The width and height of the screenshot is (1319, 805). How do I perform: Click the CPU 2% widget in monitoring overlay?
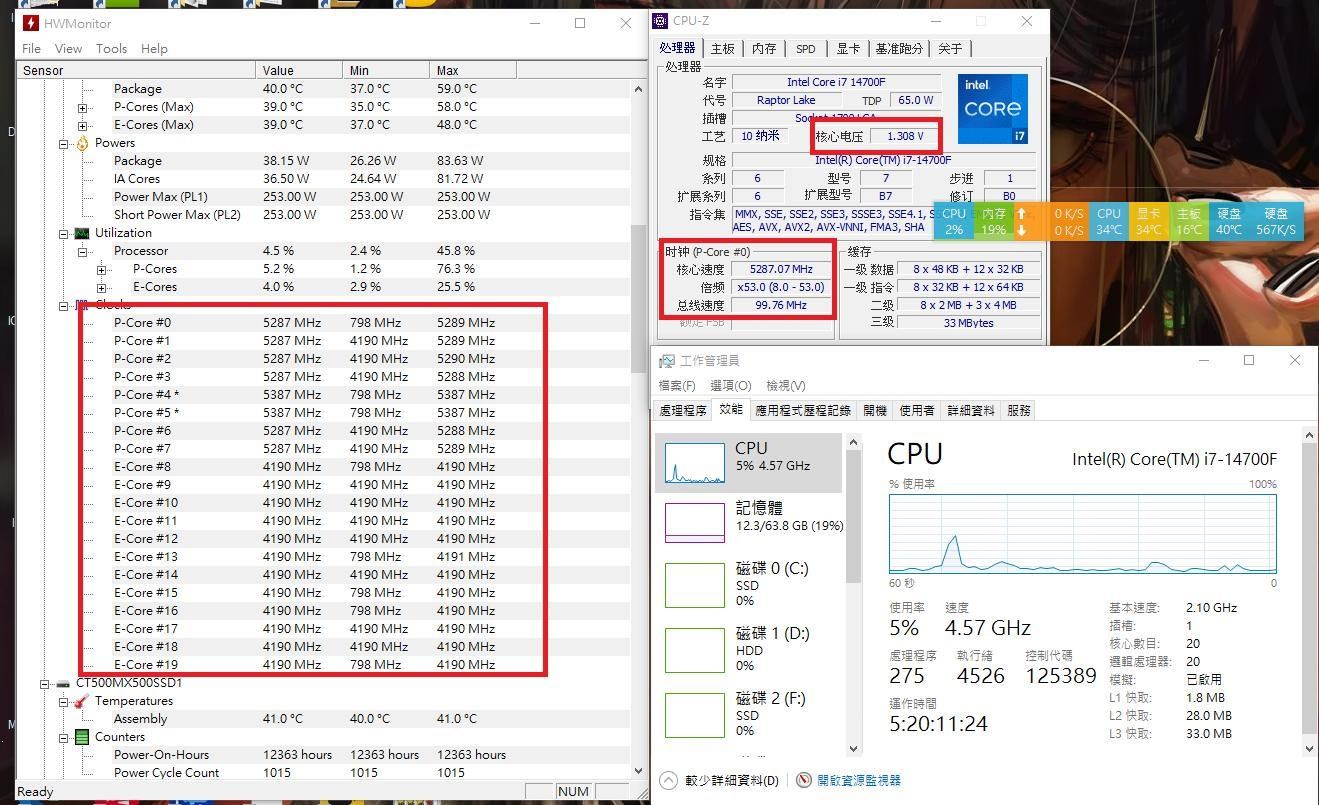(x=953, y=221)
